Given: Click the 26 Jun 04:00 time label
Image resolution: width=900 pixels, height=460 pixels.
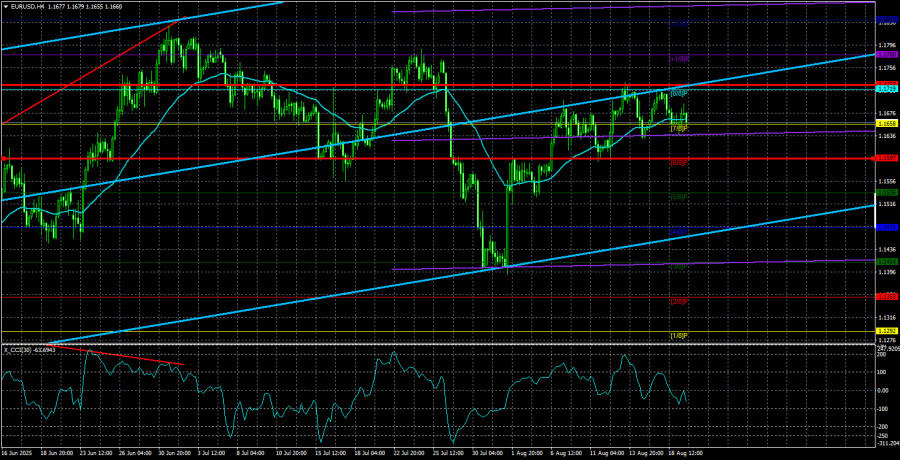Looking at the screenshot, I should (135, 453).
